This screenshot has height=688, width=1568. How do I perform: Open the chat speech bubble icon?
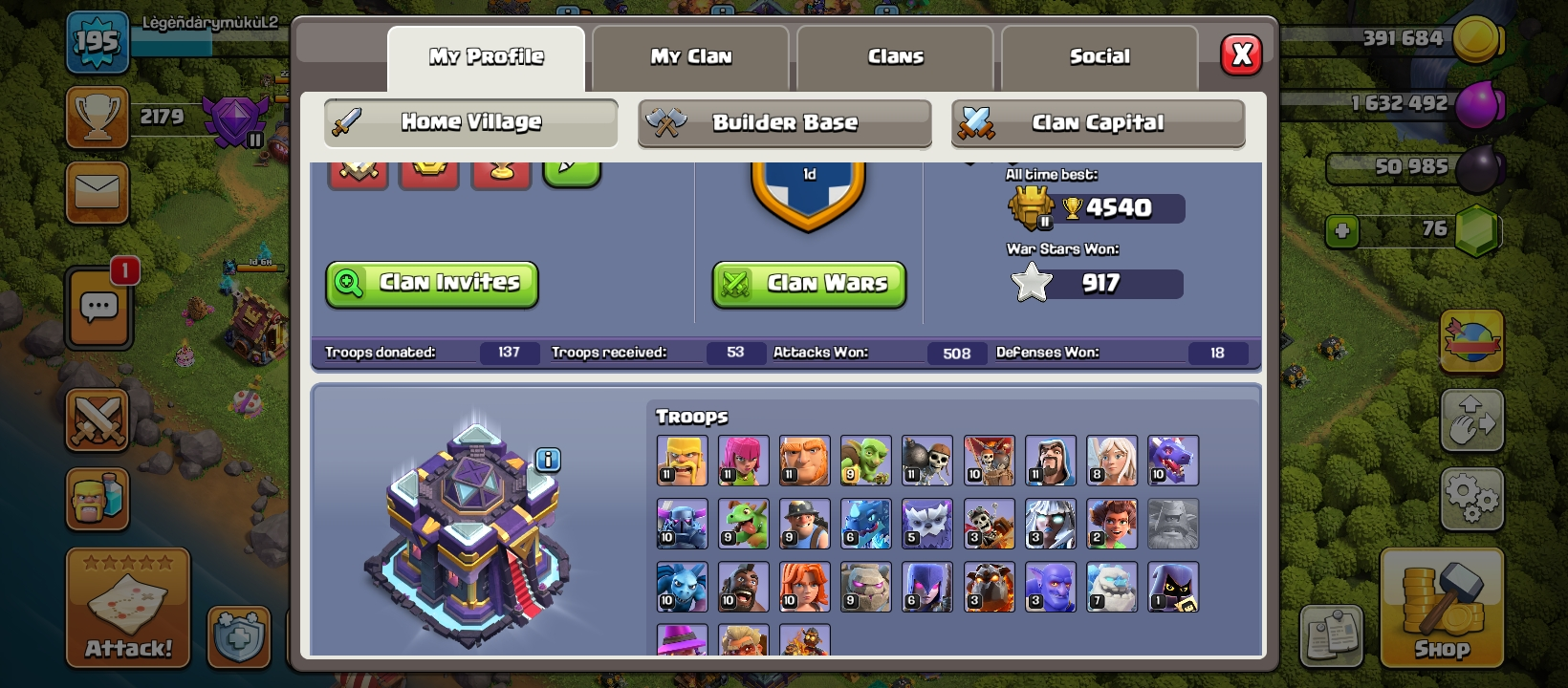click(98, 308)
